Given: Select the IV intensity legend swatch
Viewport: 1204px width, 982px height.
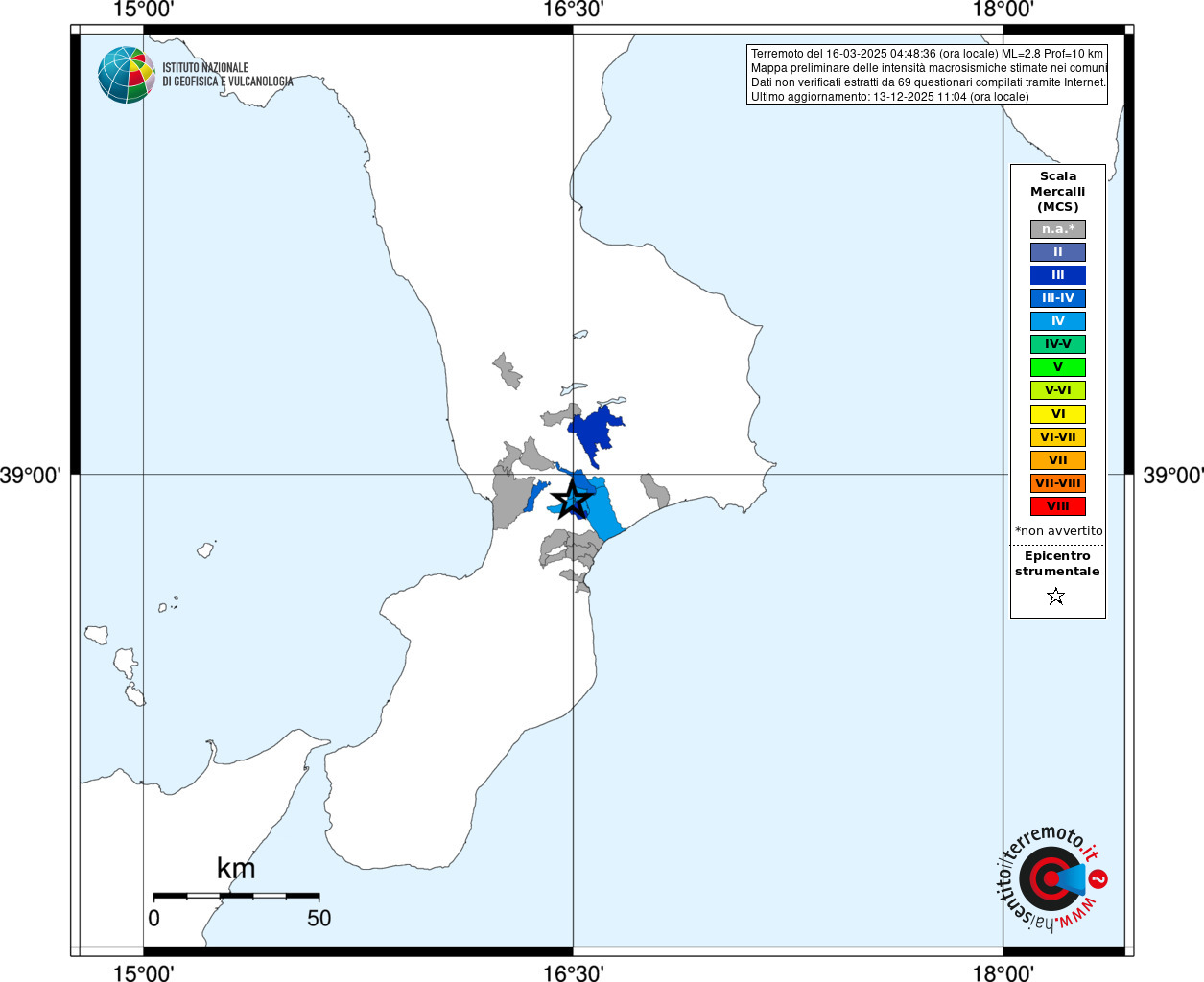Looking at the screenshot, I should pos(1058,321).
